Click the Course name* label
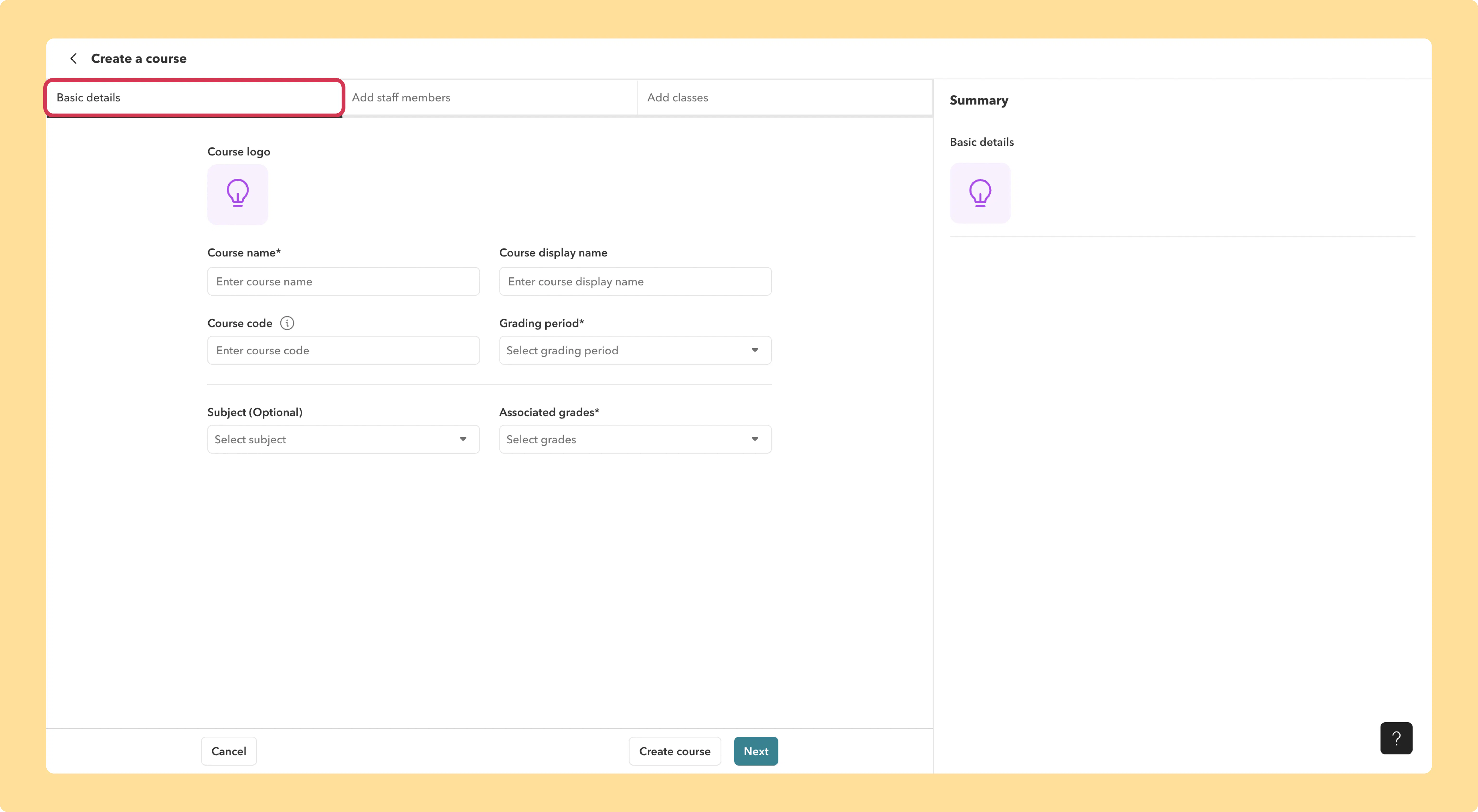1478x812 pixels. (x=244, y=253)
